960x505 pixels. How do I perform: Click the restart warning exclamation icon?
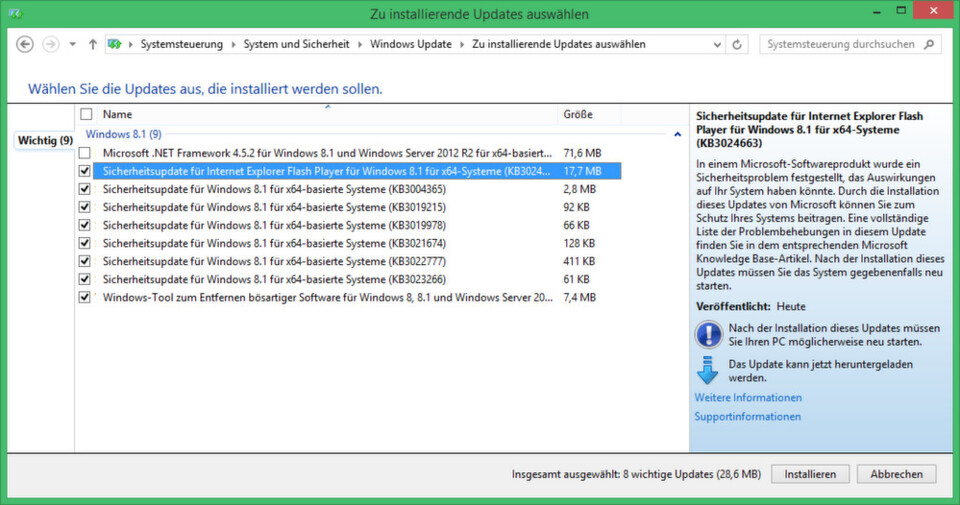point(709,335)
